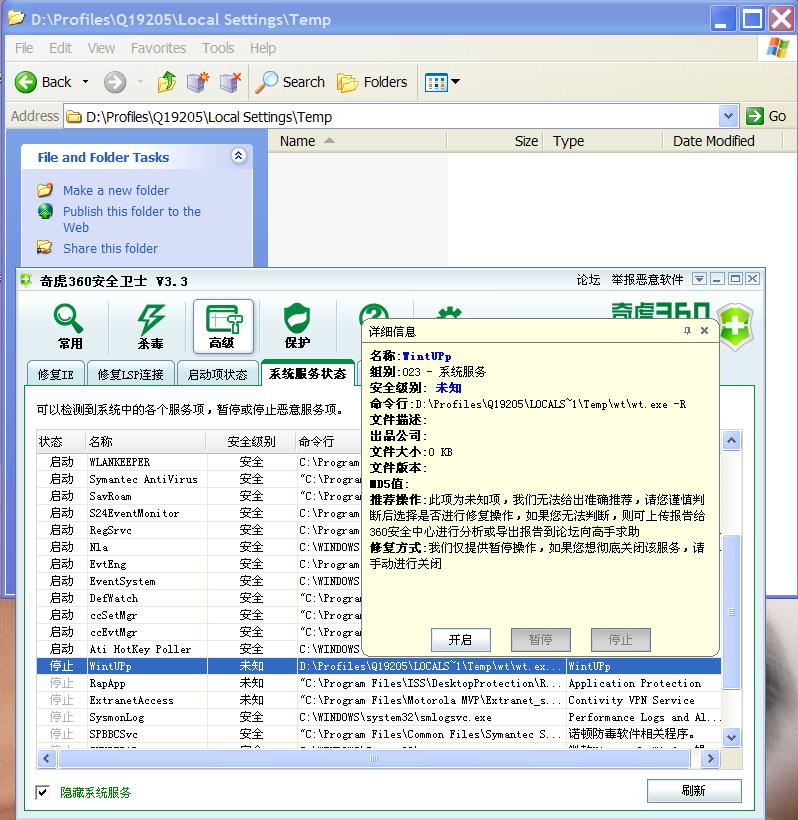
Task: Select the ExtranetAccess service row
Action: pos(379,700)
